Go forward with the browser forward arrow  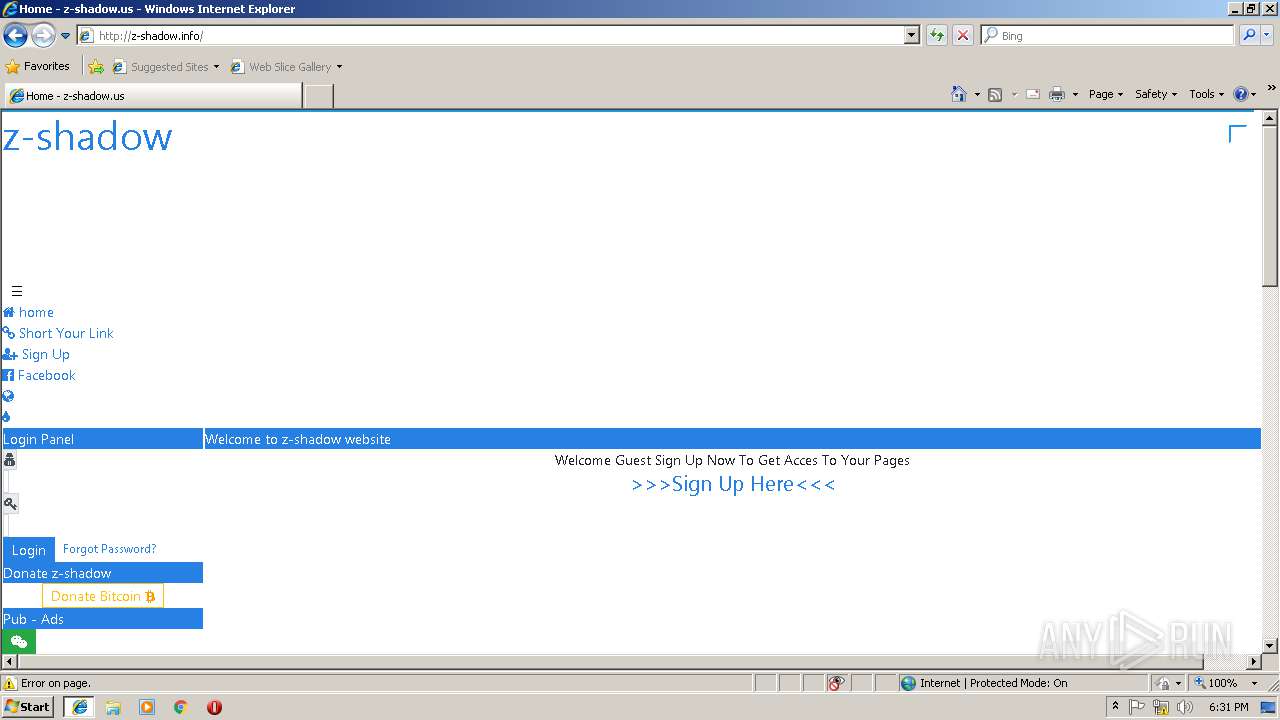coord(43,36)
